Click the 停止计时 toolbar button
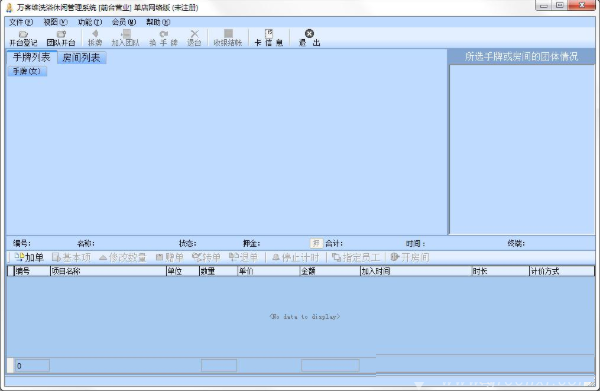This screenshot has width=600, height=391. (295, 257)
